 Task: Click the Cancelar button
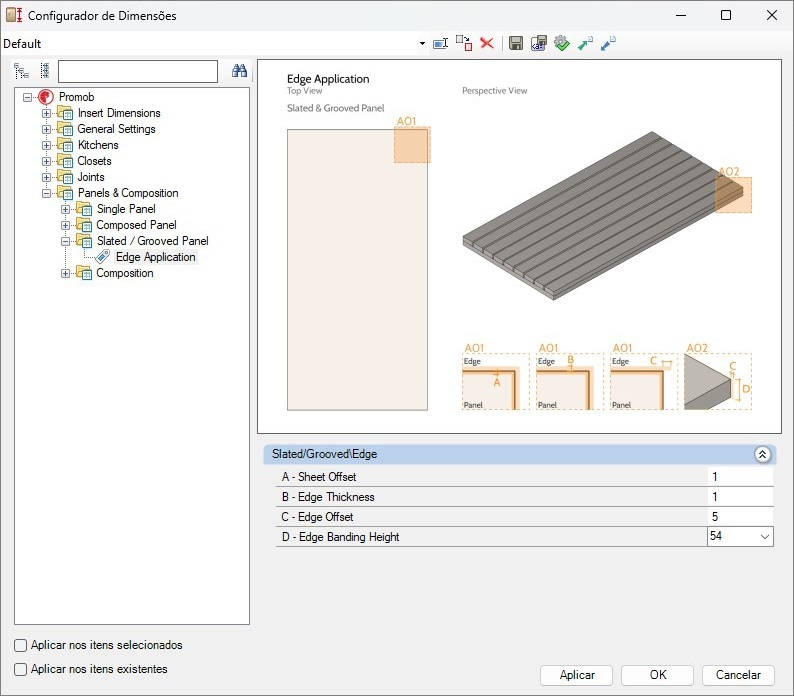(x=738, y=675)
